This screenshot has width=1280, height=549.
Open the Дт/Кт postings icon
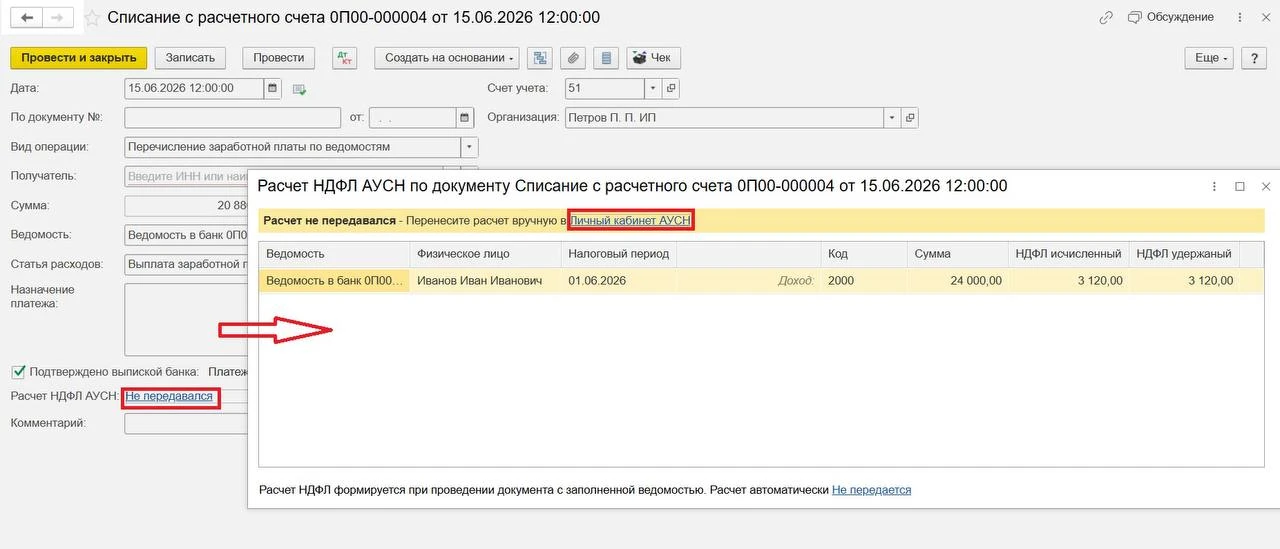[x=346, y=58]
